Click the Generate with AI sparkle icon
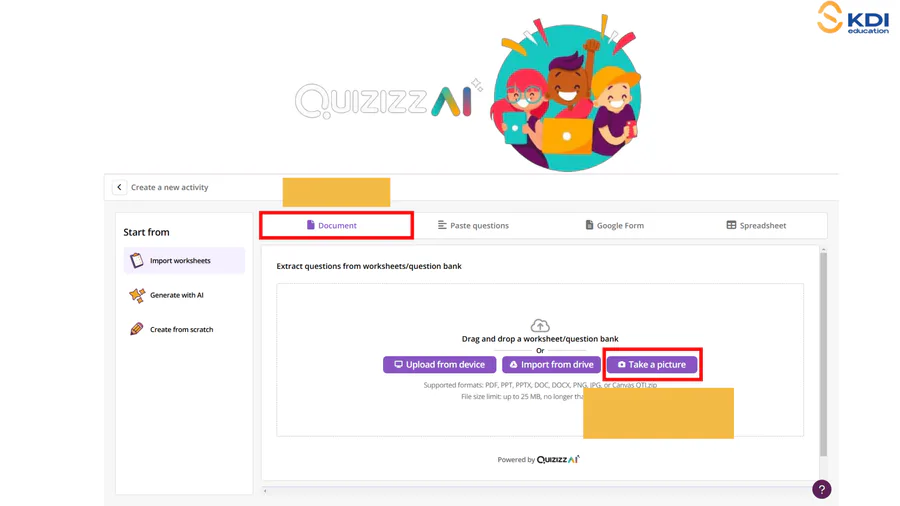Screen dimensions: 900x506 click(x=137, y=295)
